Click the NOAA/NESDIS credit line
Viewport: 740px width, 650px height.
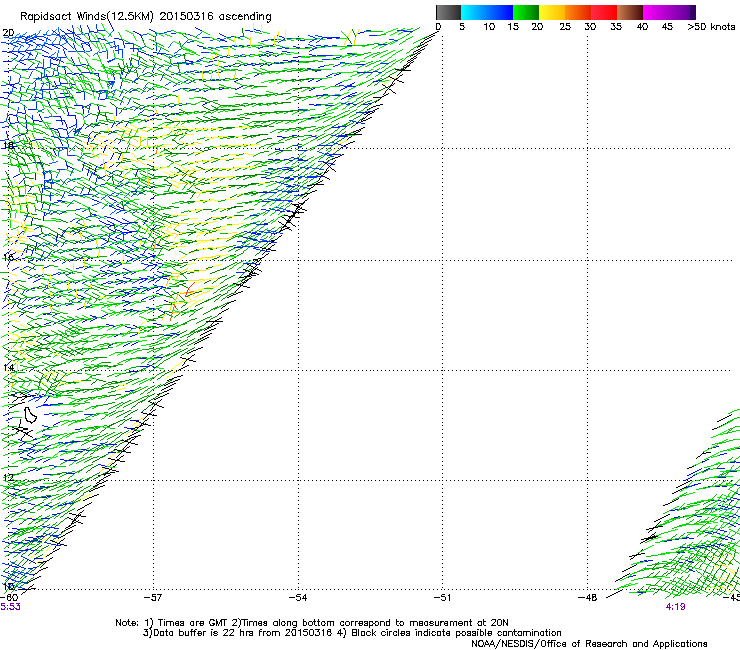(x=589, y=644)
